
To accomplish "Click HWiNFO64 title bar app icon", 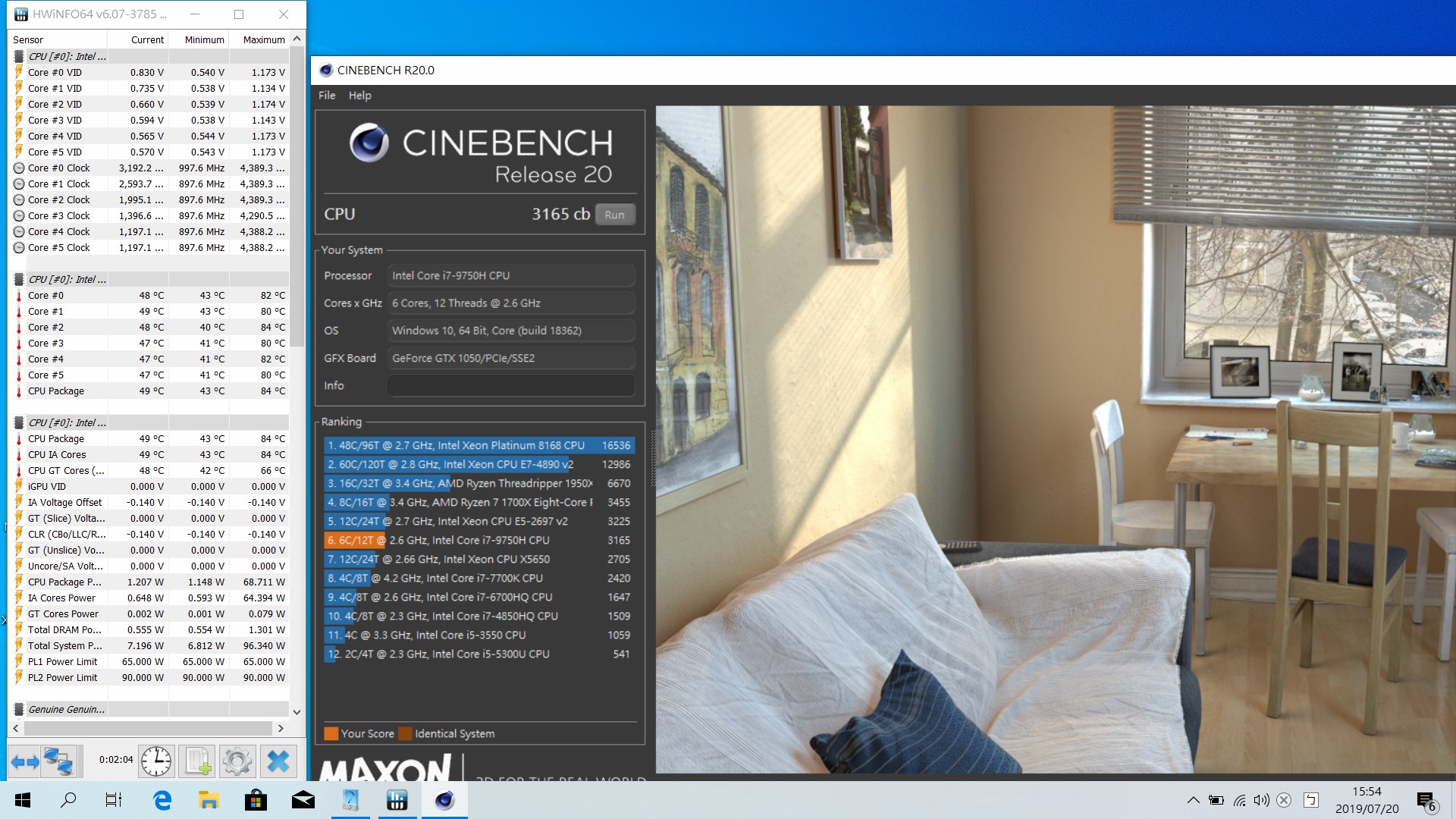I will 20,14.
